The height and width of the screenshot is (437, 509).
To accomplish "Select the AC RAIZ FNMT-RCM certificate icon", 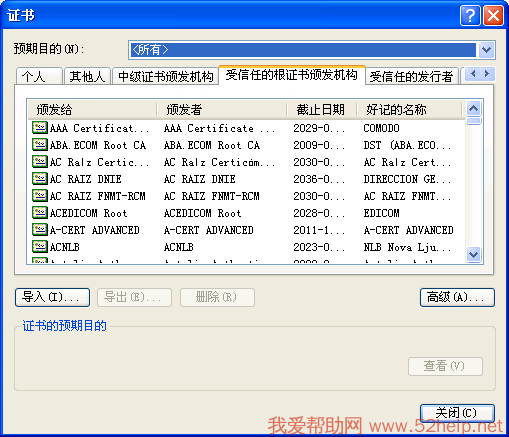I will coord(40,196).
